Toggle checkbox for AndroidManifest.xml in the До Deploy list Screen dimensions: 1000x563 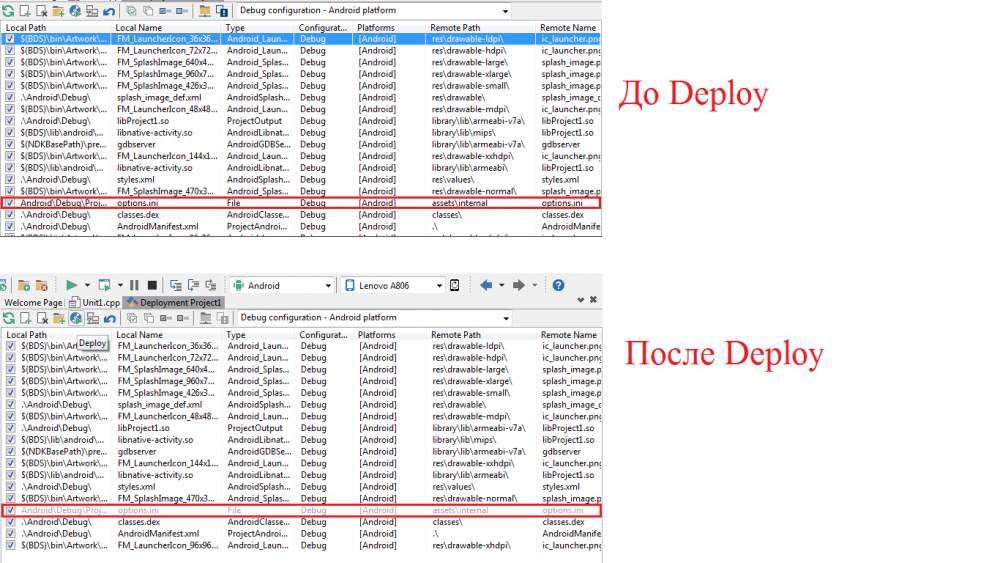point(10,226)
